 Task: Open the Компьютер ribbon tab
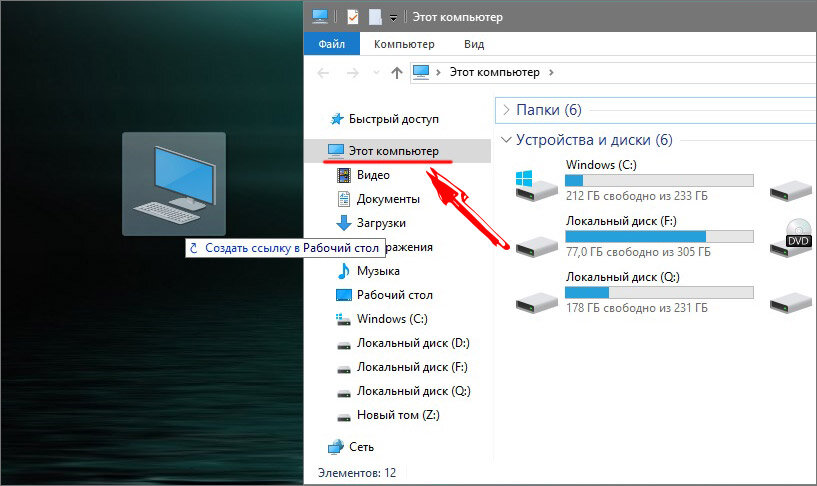[404, 44]
